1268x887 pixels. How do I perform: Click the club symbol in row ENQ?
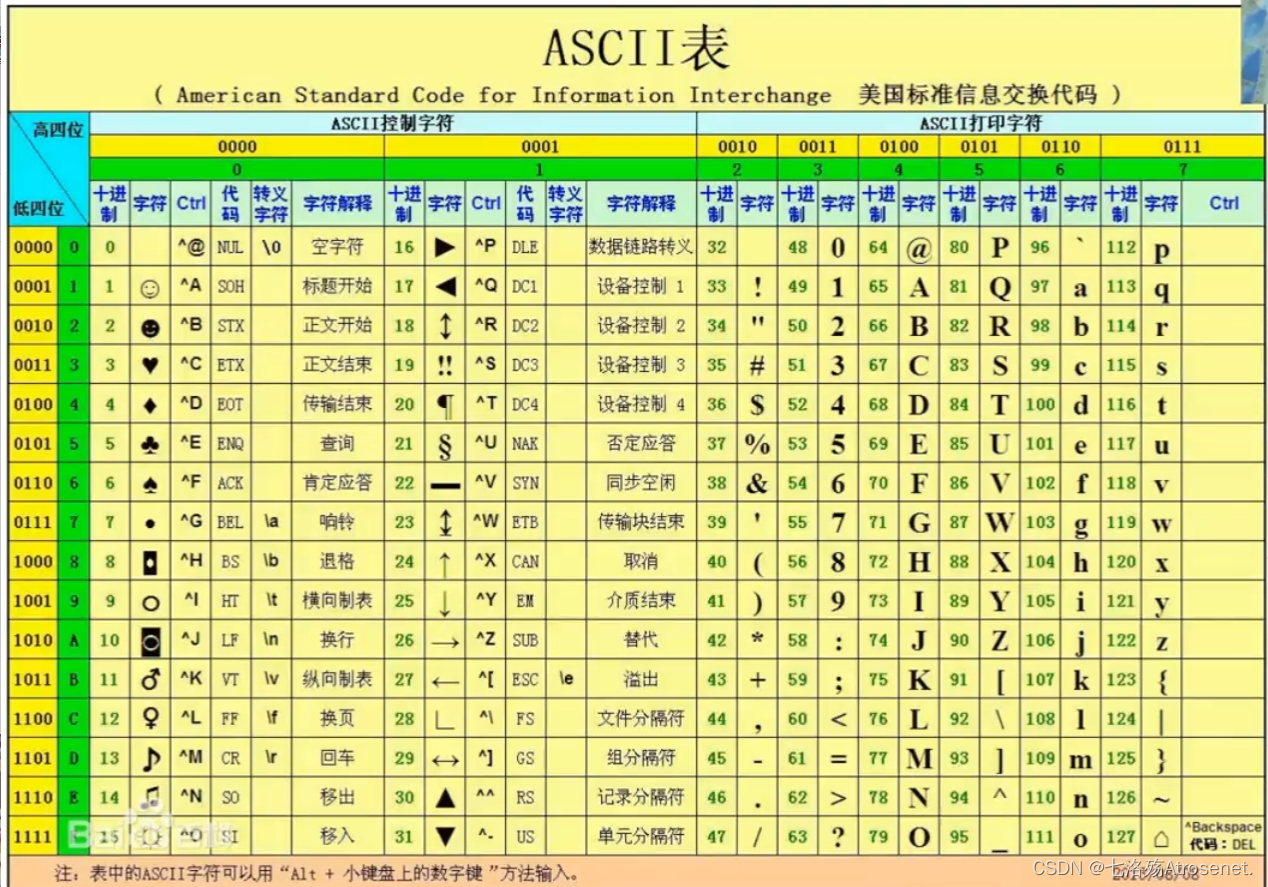150,444
